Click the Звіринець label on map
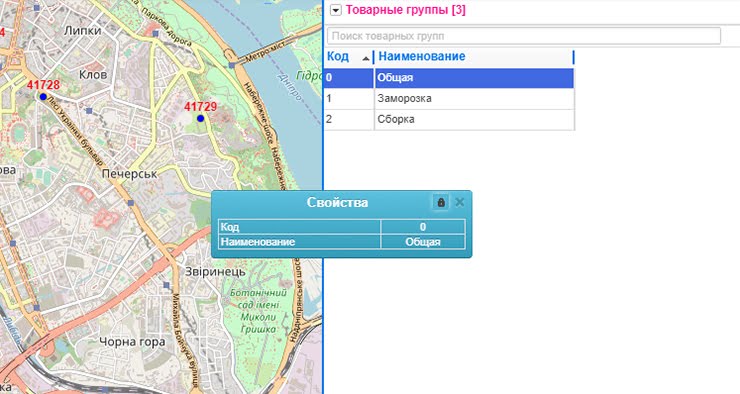This screenshot has height=394, width=740. pos(215,272)
